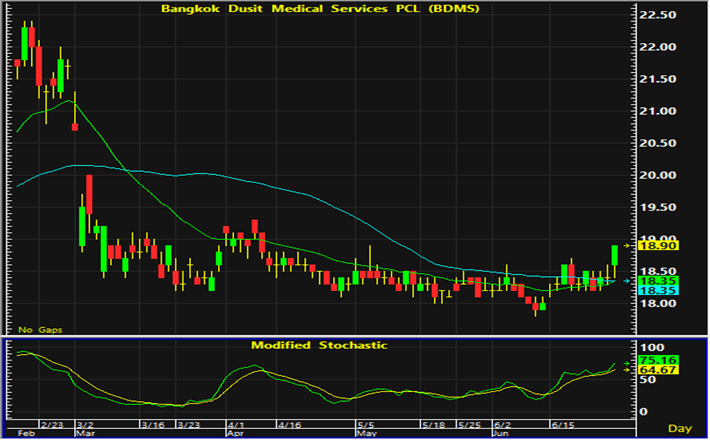Viewport: 710px width, 440px height.
Task: Click the 4/1 date marker
Action: coord(237,425)
